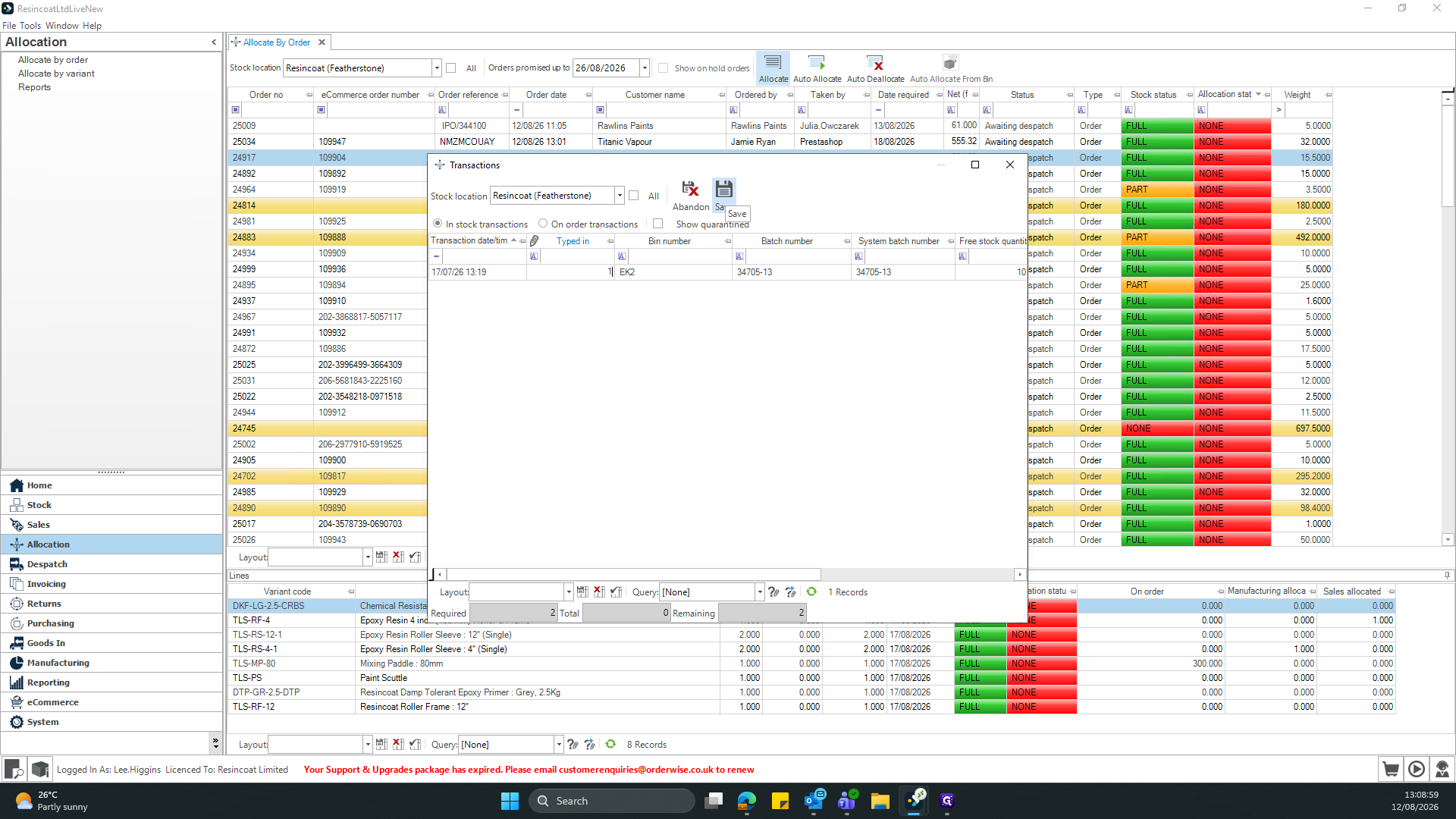Viewport: 1456px width, 819px height.
Task: Click refresh icon beside 8 Records
Action: (610, 744)
